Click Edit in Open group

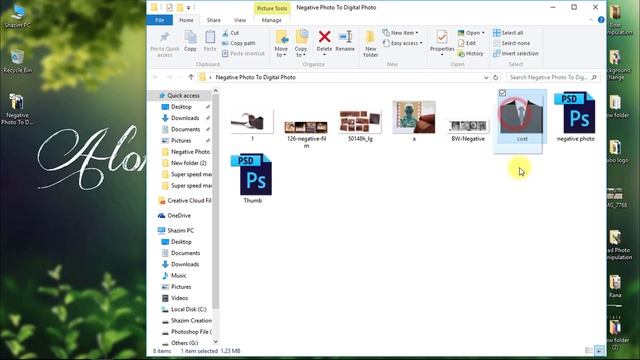[x=467, y=43]
